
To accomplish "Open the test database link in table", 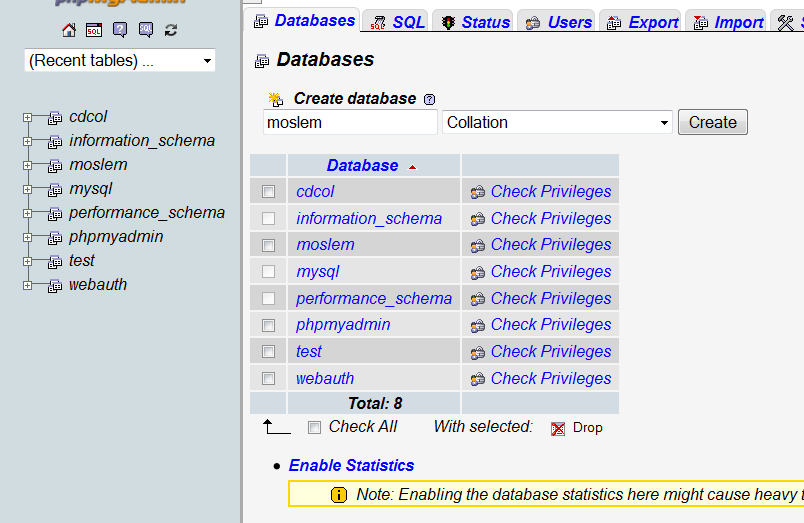I will (309, 351).
